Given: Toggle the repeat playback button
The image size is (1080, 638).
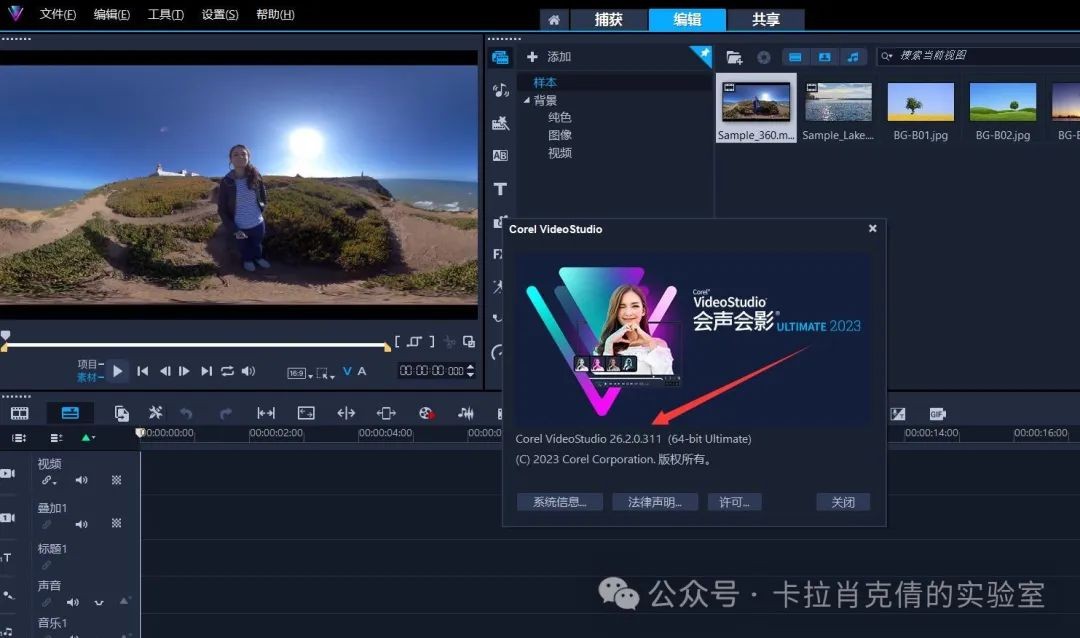Looking at the screenshot, I should click(x=227, y=371).
